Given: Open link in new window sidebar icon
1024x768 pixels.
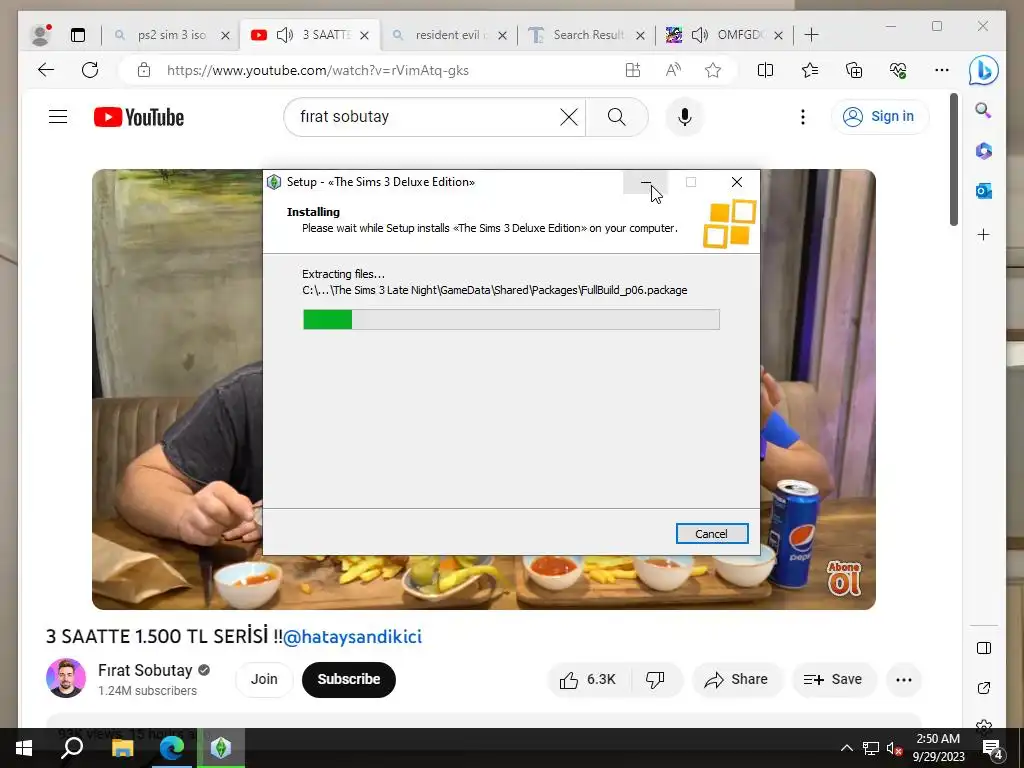Looking at the screenshot, I should tap(984, 688).
